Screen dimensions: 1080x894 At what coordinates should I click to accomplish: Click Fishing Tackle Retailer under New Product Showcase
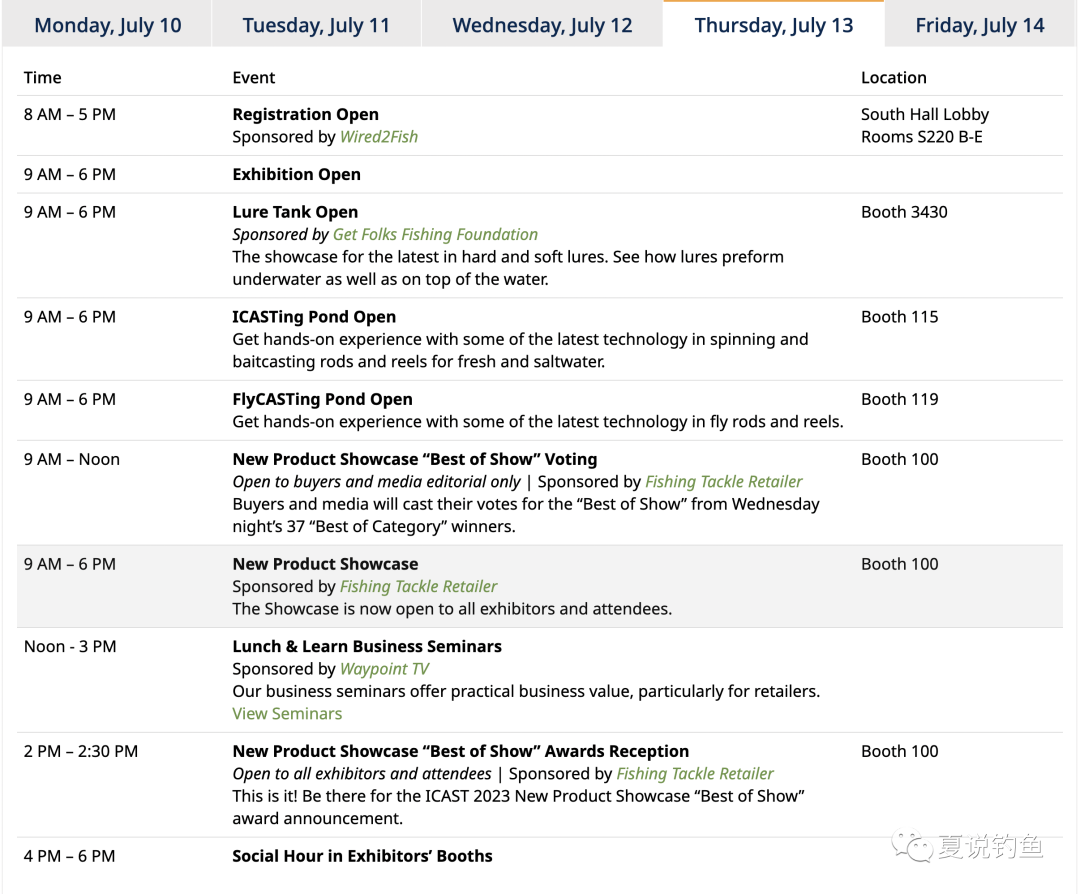(x=418, y=587)
